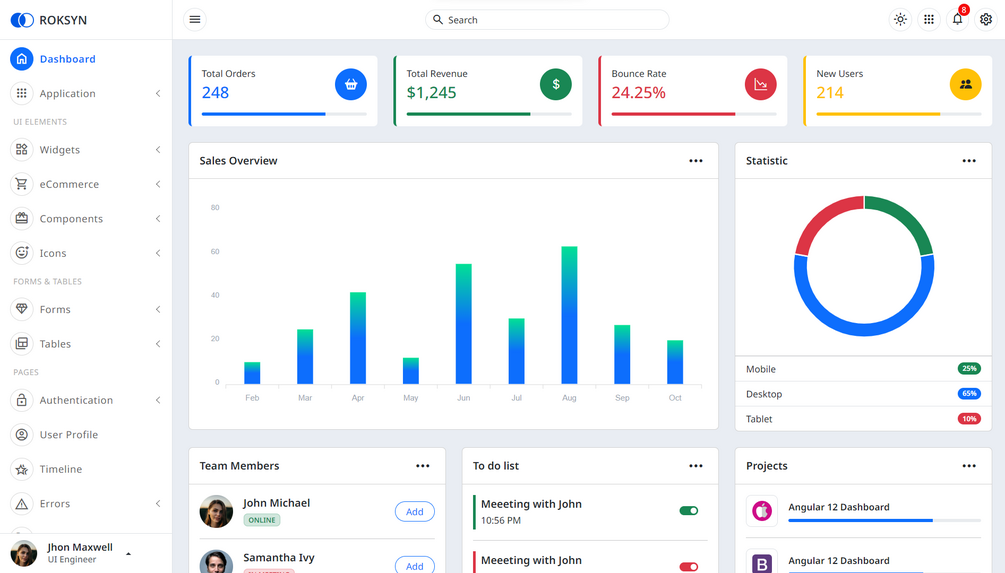The width and height of the screenshot is (1005, 573).
Task: Click the Total Orders progress bar
Action: point(284,114)
